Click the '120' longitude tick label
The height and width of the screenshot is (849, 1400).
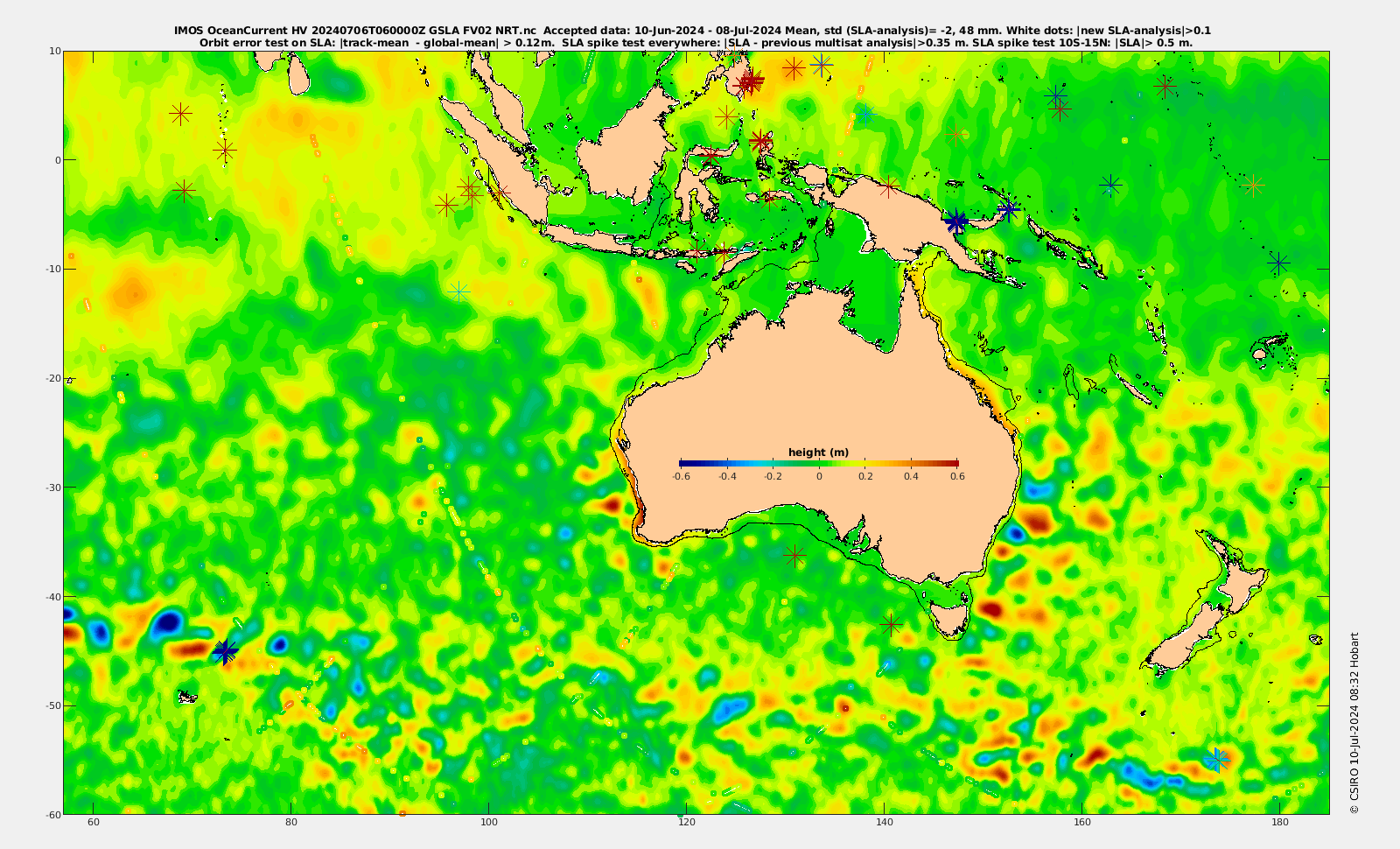[687, 823]
